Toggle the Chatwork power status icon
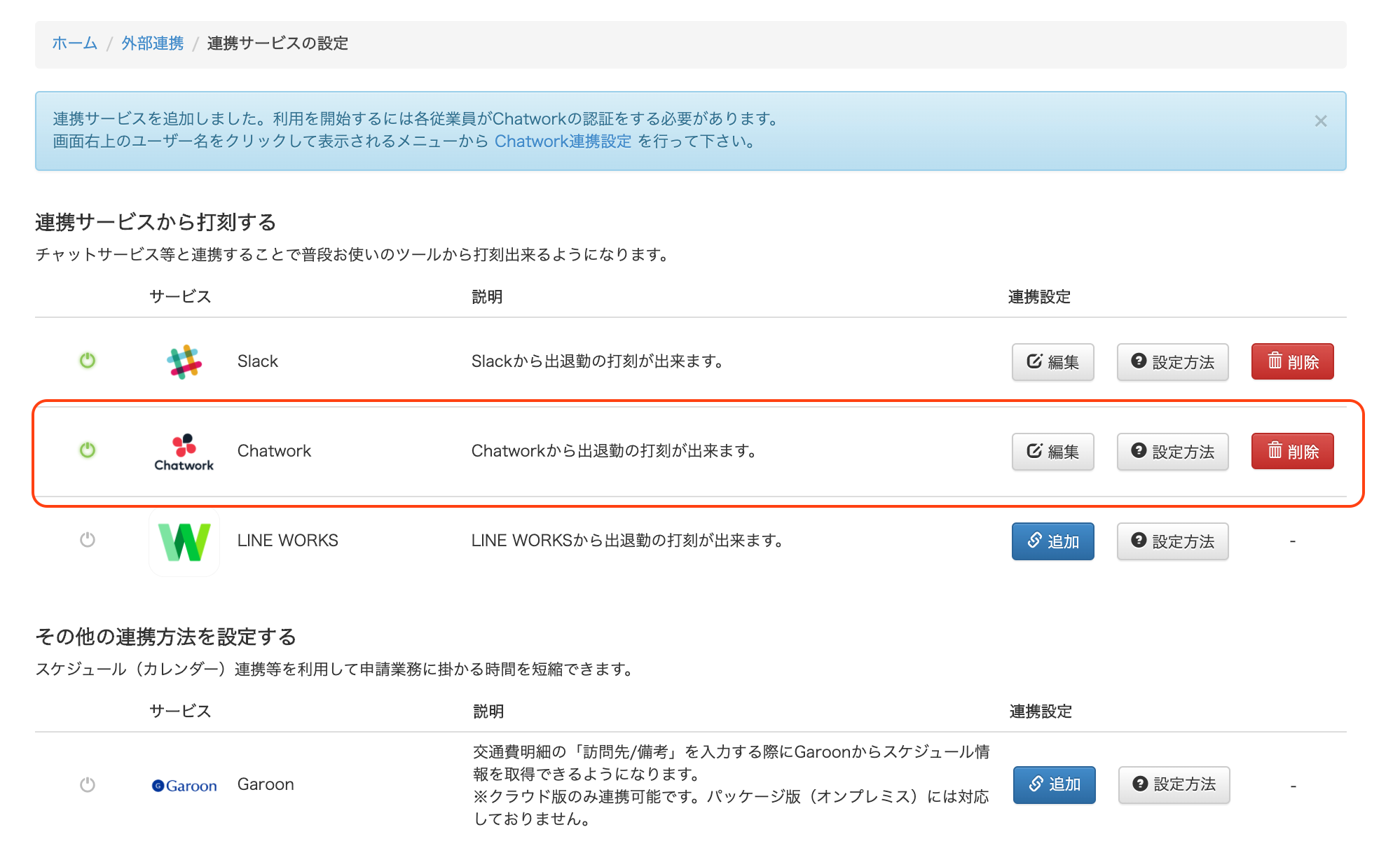1400x867 pixels. pos(88,450)
